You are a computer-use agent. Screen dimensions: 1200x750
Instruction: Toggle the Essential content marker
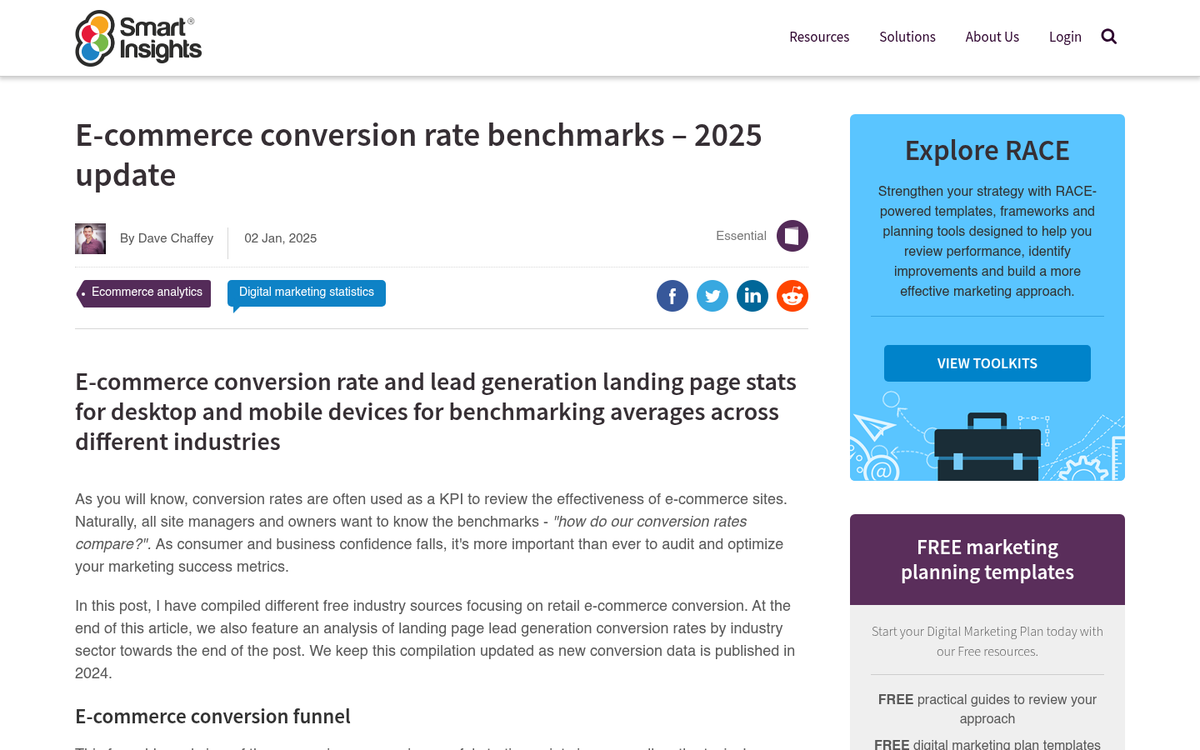point(791,235)
